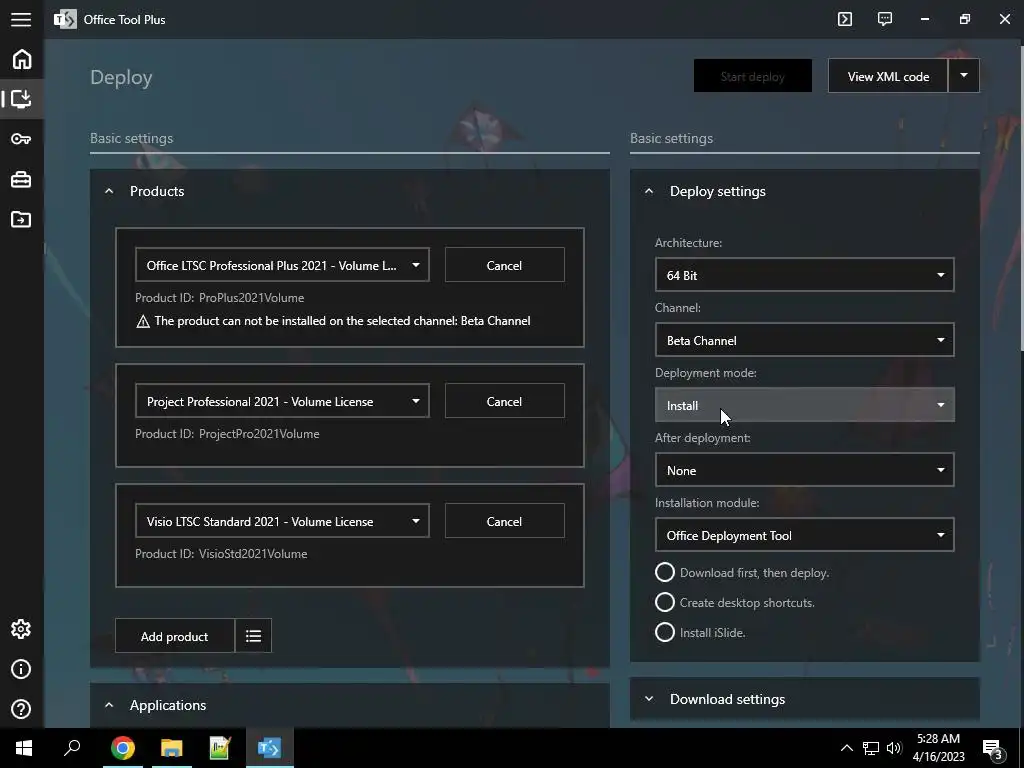Open the command box icon in title bar

click(845, 19)
